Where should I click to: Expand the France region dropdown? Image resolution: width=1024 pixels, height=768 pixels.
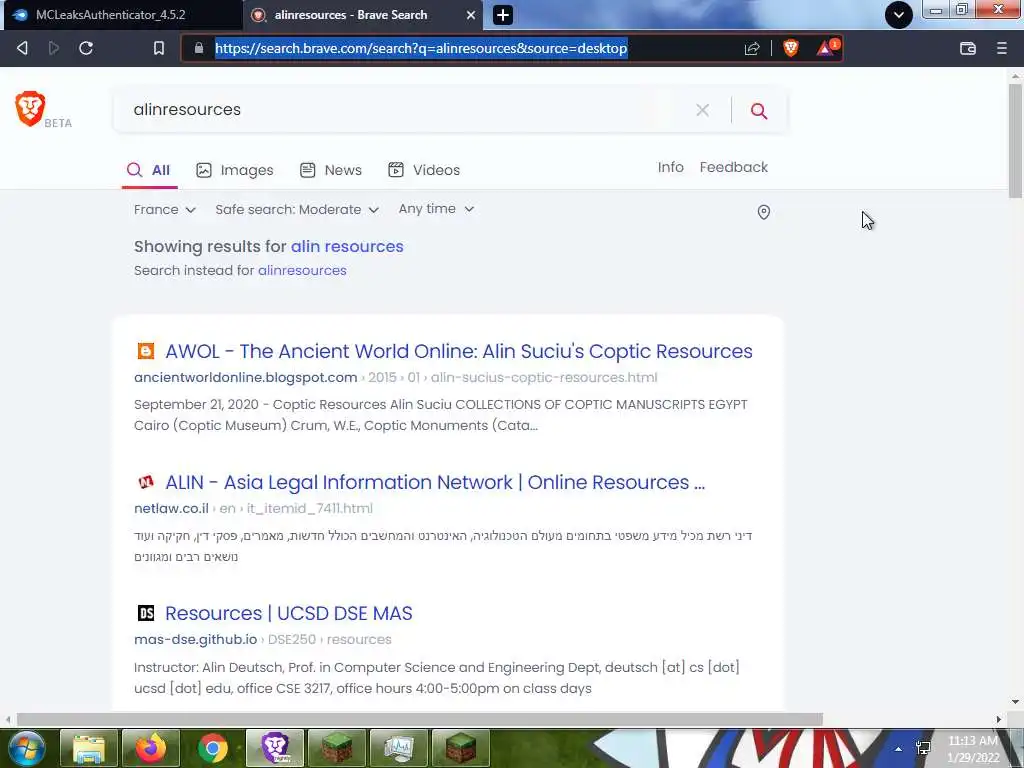[165, 210]
